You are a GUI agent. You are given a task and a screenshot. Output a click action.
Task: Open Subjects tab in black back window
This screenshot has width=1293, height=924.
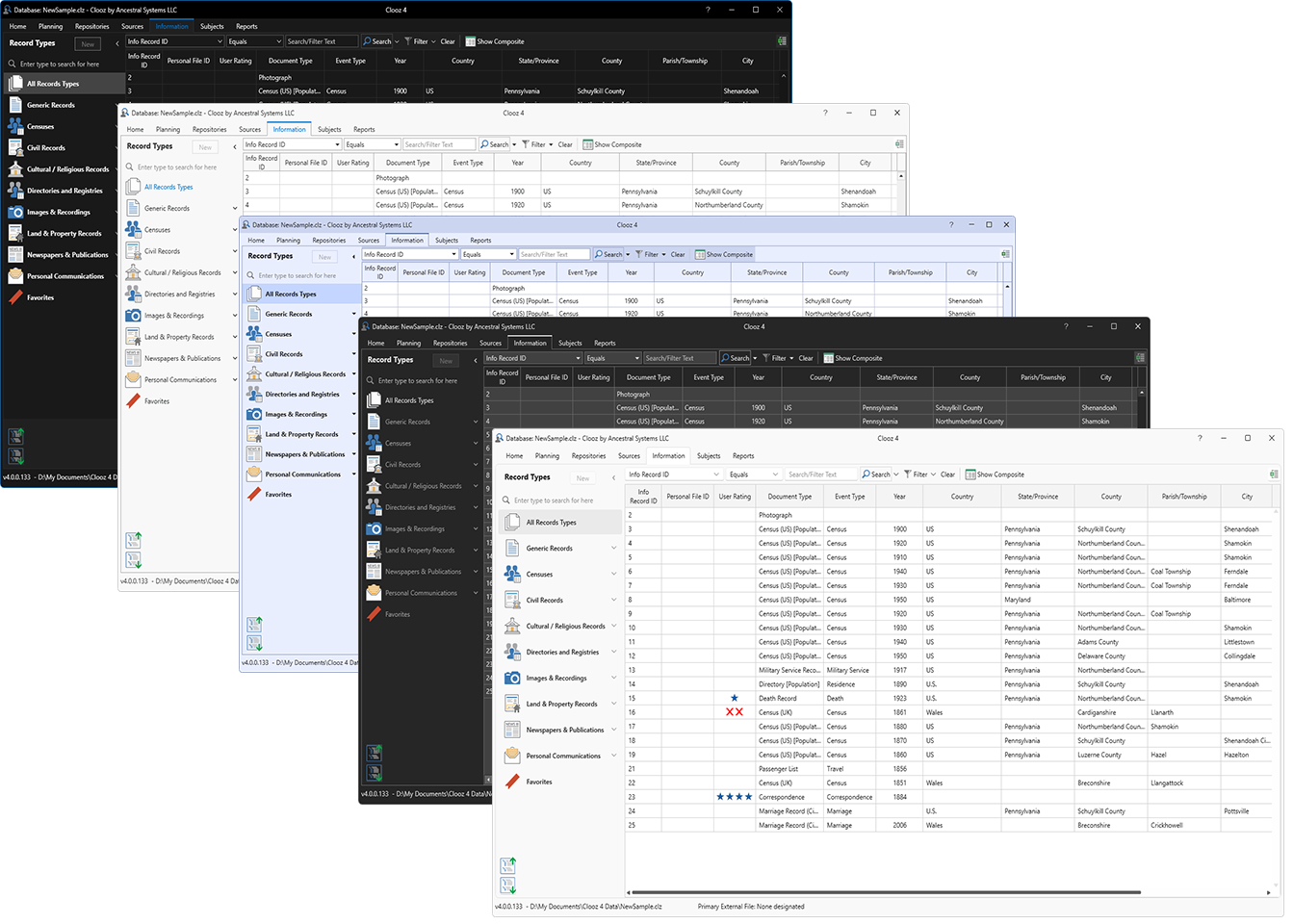tap(212, 26)
